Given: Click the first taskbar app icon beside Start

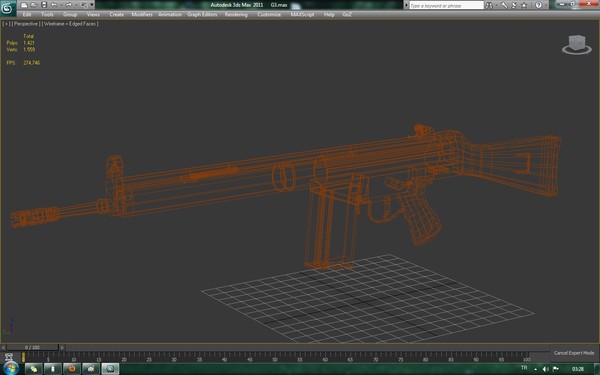Looking at the screenshot, I should [x=34, y=369].
